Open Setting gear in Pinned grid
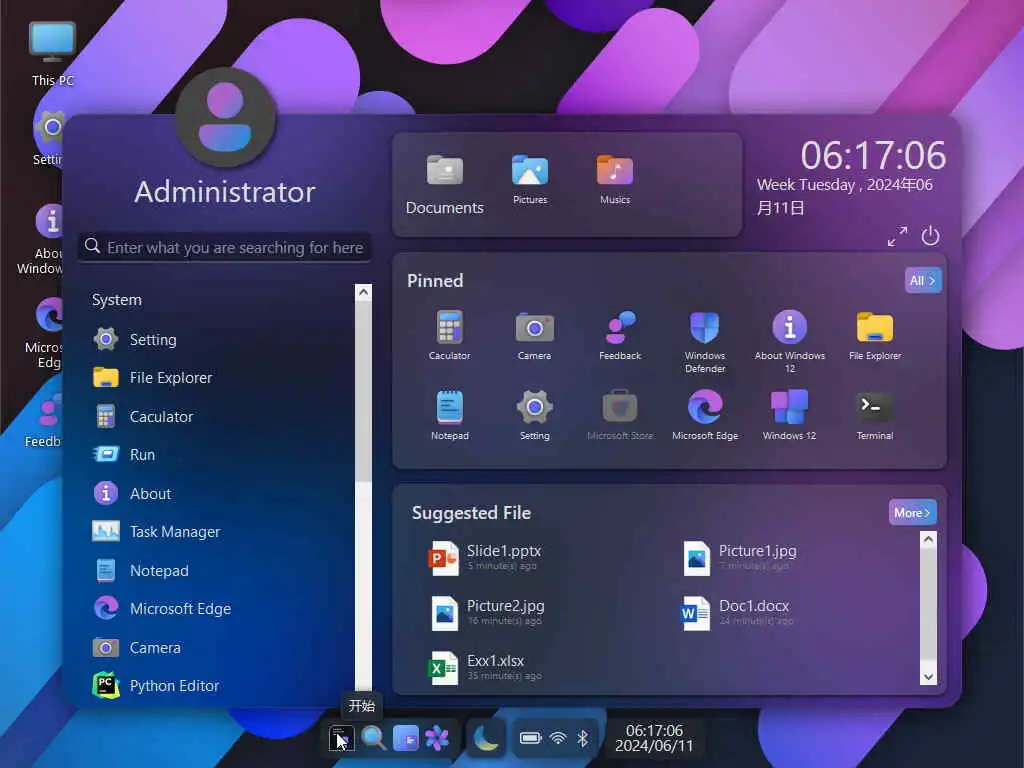The height and width of the screenshot is (768, 1024). pos(534,415)
